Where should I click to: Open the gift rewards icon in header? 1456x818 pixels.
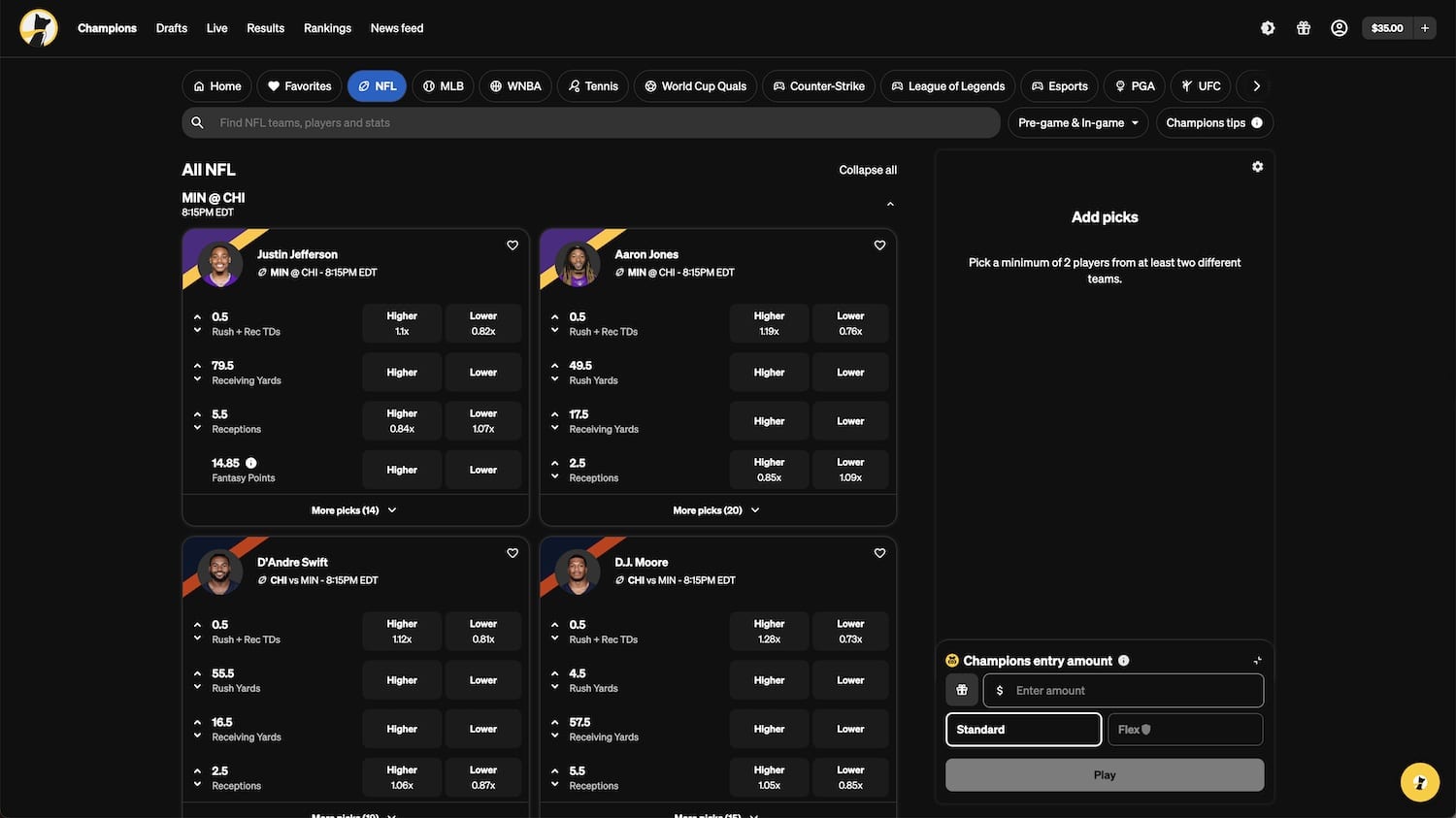[x=1304, y=28]
